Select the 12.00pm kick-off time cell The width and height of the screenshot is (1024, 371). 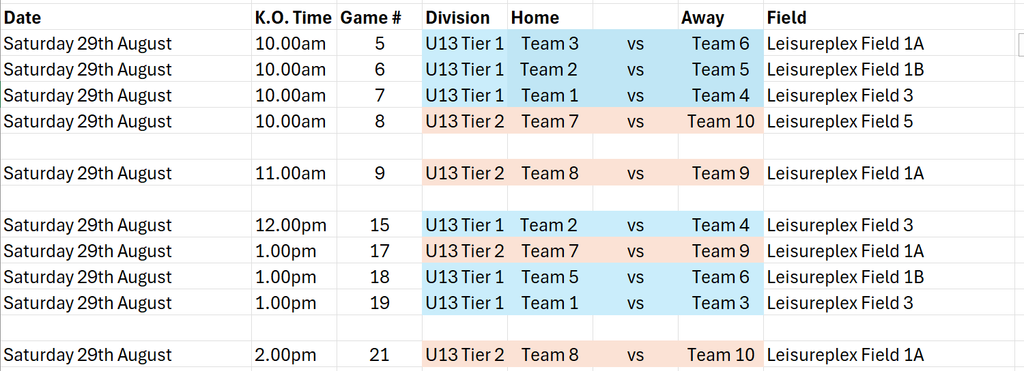point(294,225)
